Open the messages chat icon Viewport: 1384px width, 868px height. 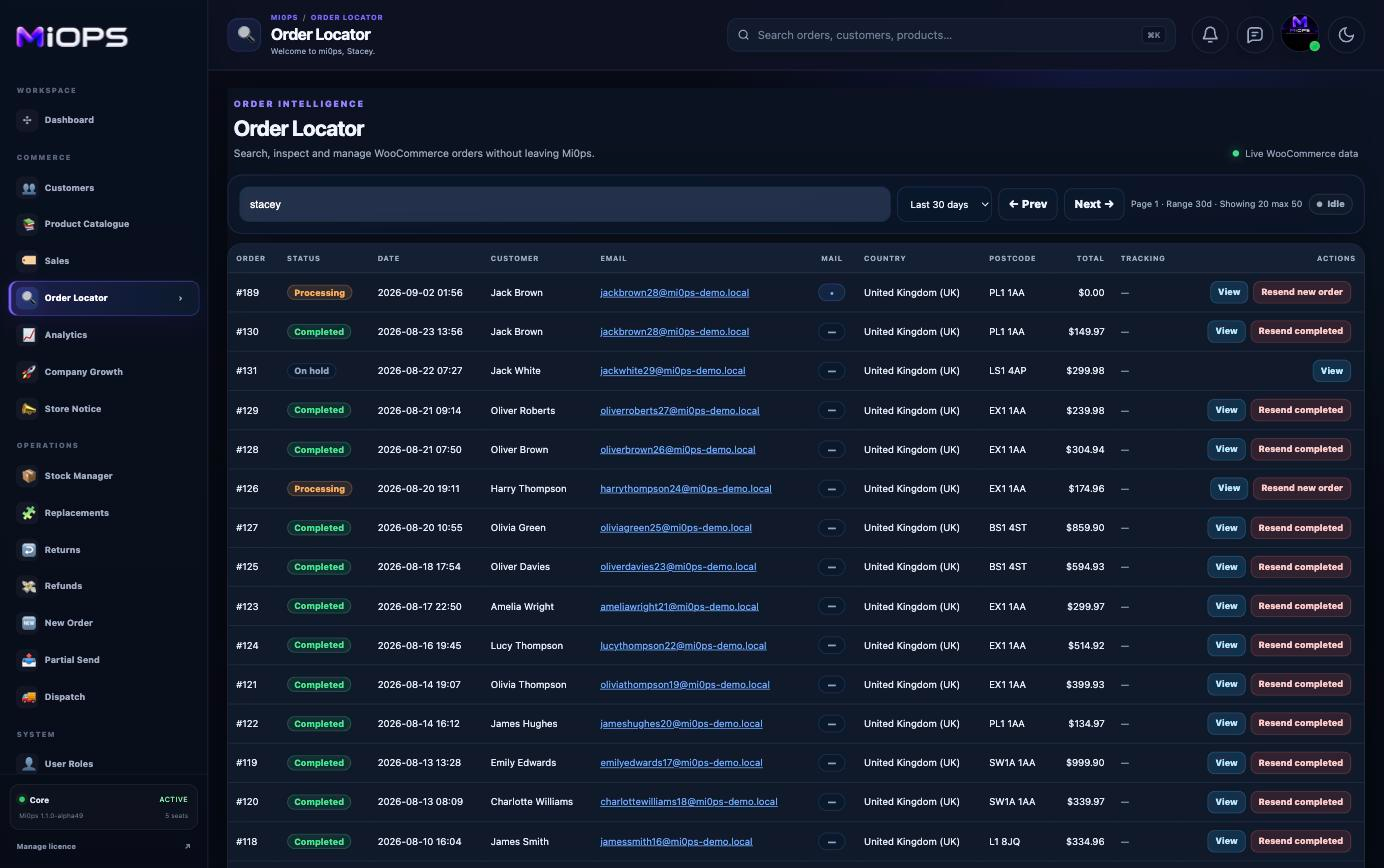coord(1255,35)
